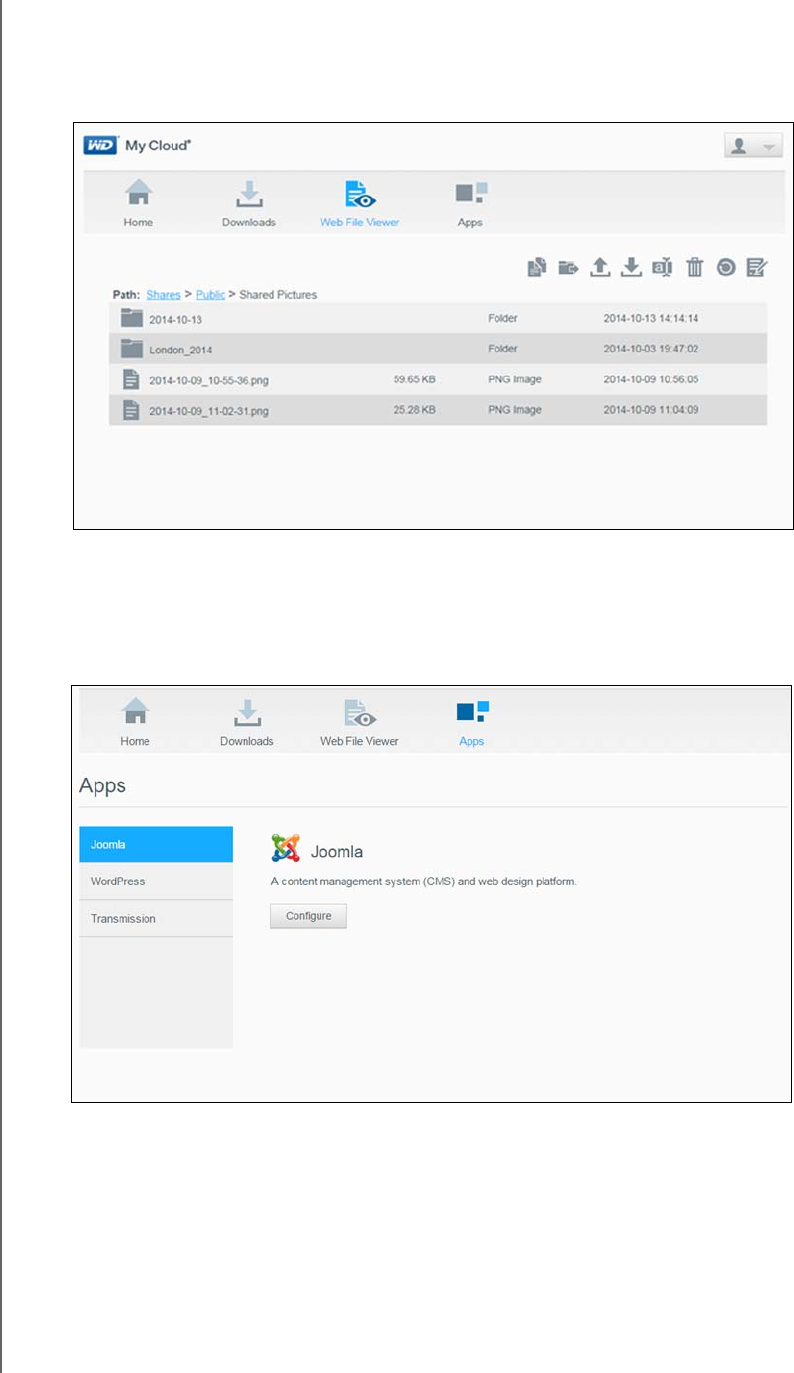The height and width of the screenshot is (1373, 794).
Task: Go to Home tab in top My Cloud panel
Action: (x=138, y=204)
